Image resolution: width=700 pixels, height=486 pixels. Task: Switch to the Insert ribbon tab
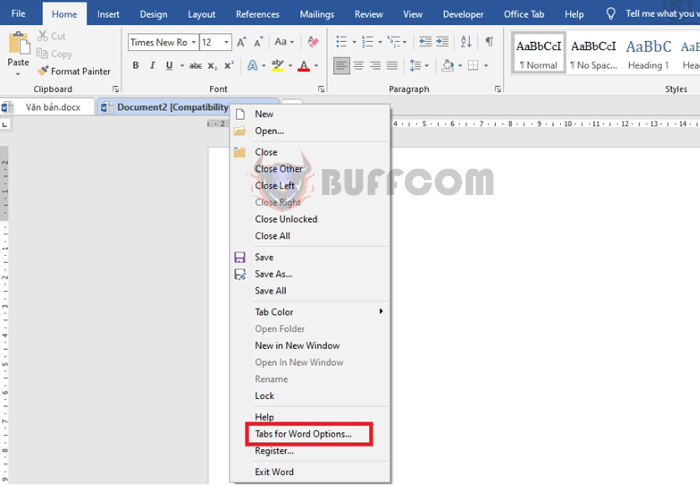[108, 14]
